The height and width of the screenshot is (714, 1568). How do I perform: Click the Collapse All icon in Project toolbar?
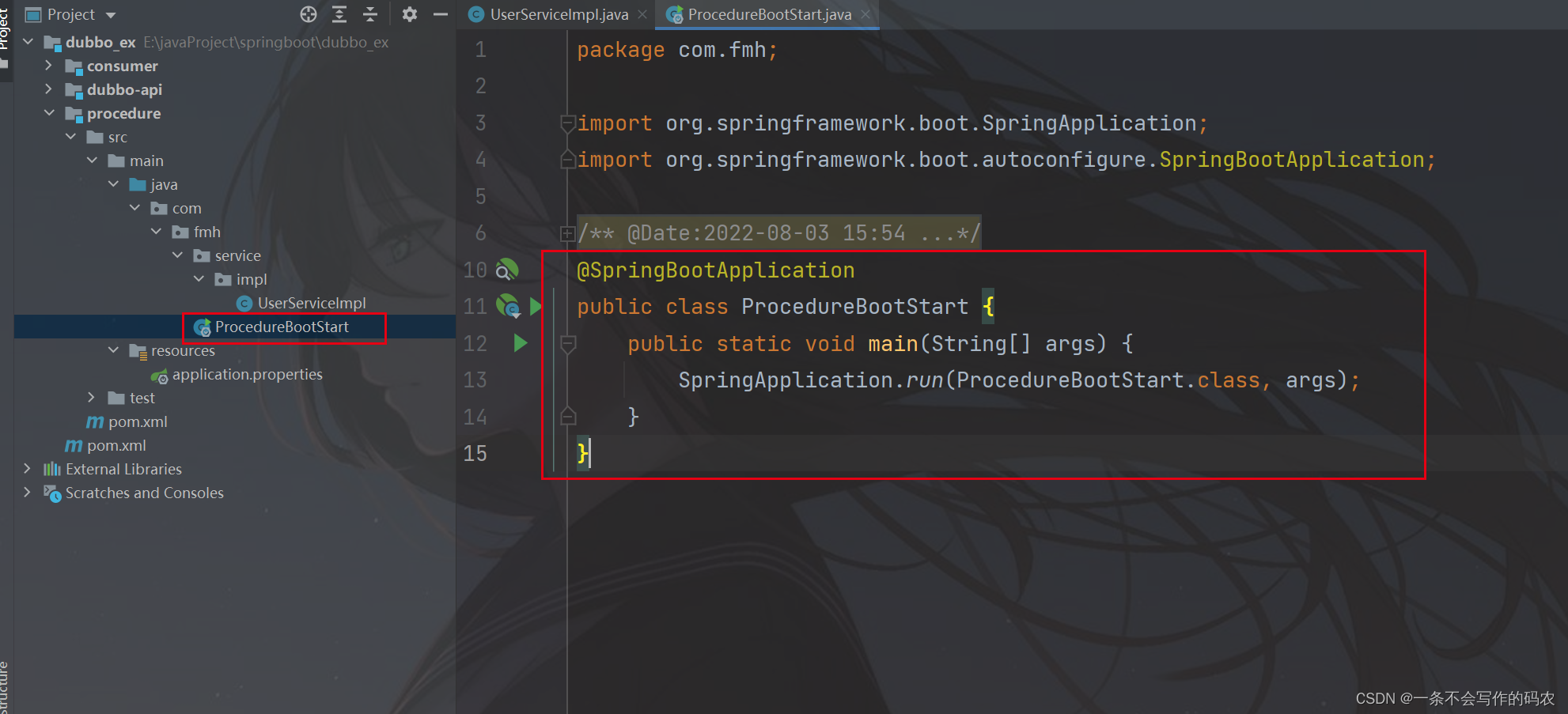[369, 14]
